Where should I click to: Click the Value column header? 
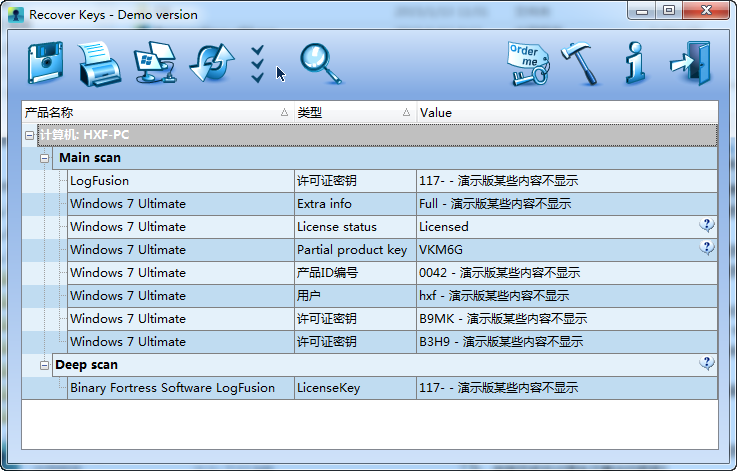(567, 112)
